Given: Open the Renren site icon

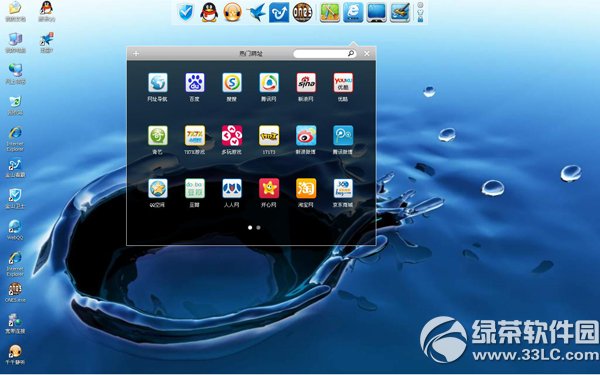Looking at the screenshot, I should 232,188.
